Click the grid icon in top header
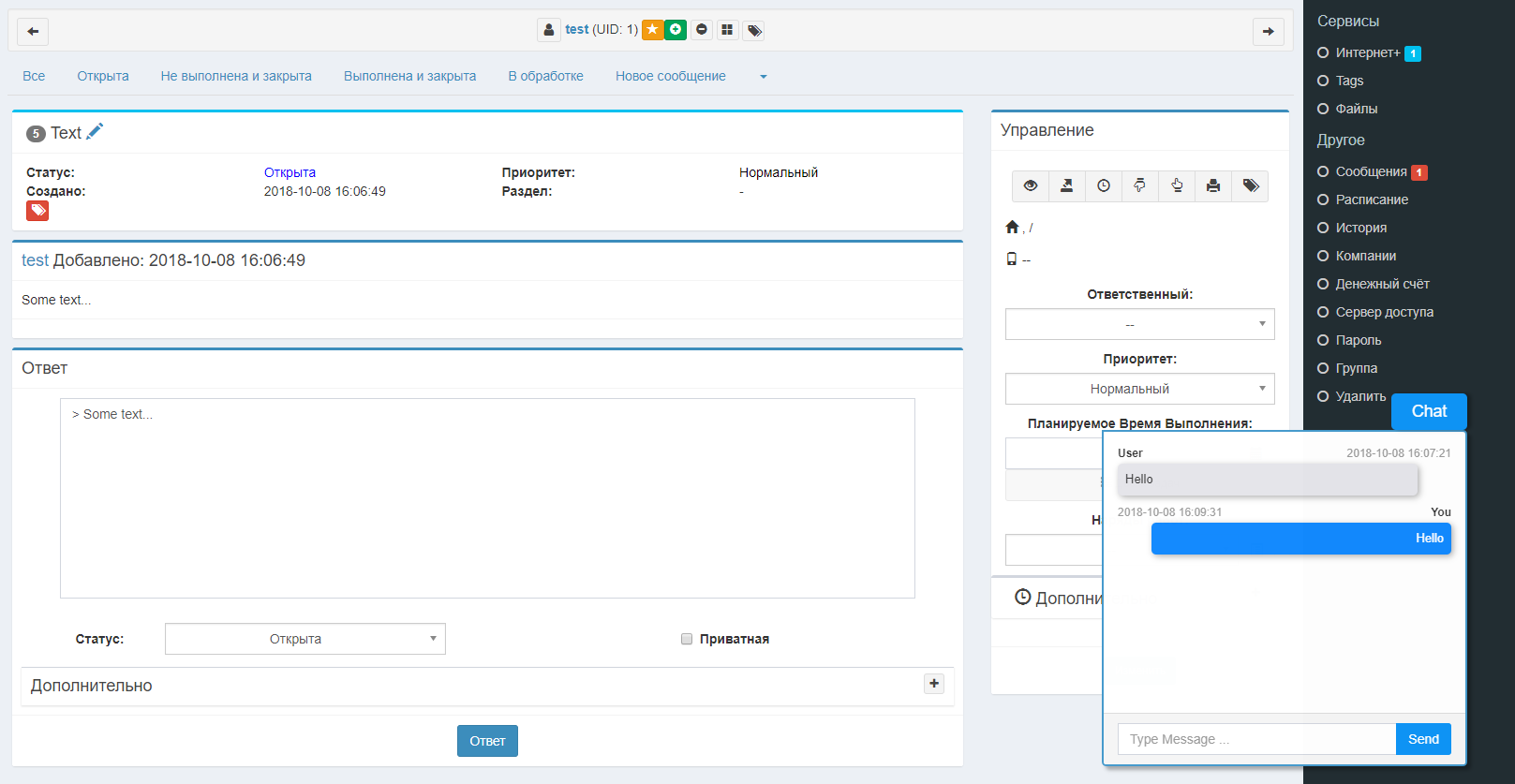This screenshot has height=784, width=1515. 727,30
